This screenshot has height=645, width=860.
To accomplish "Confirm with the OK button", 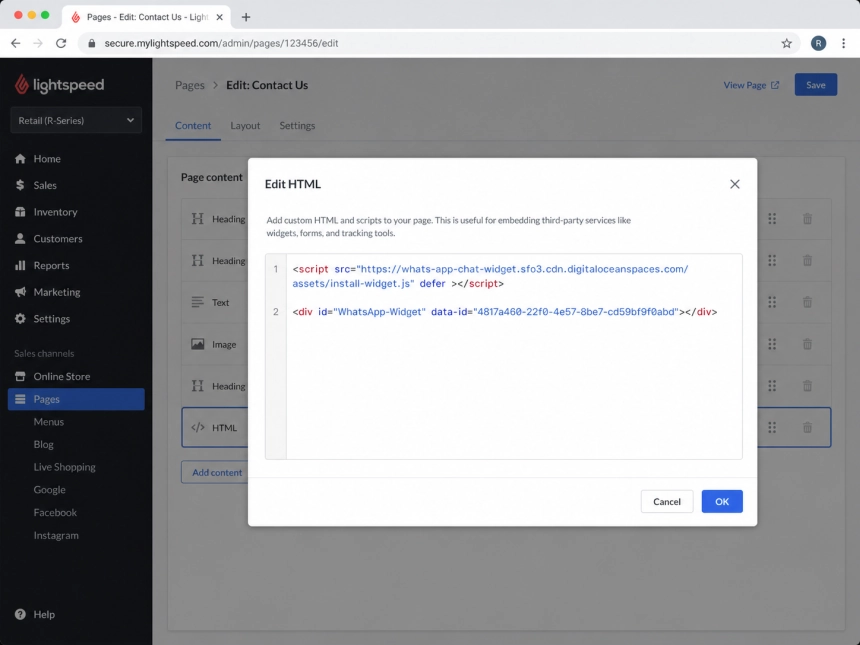I will pos(722,501).
